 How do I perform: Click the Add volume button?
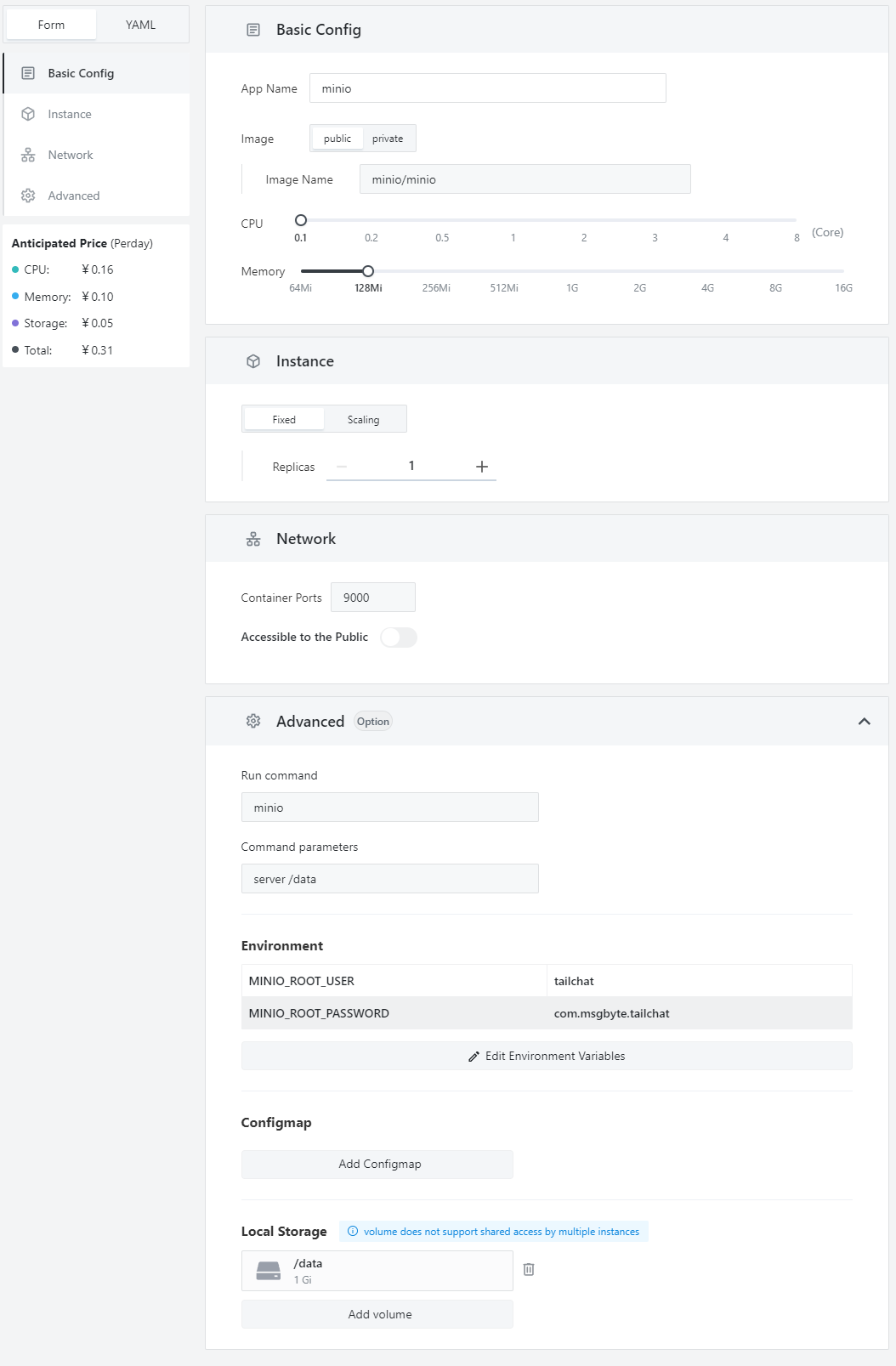(377, 1314)
